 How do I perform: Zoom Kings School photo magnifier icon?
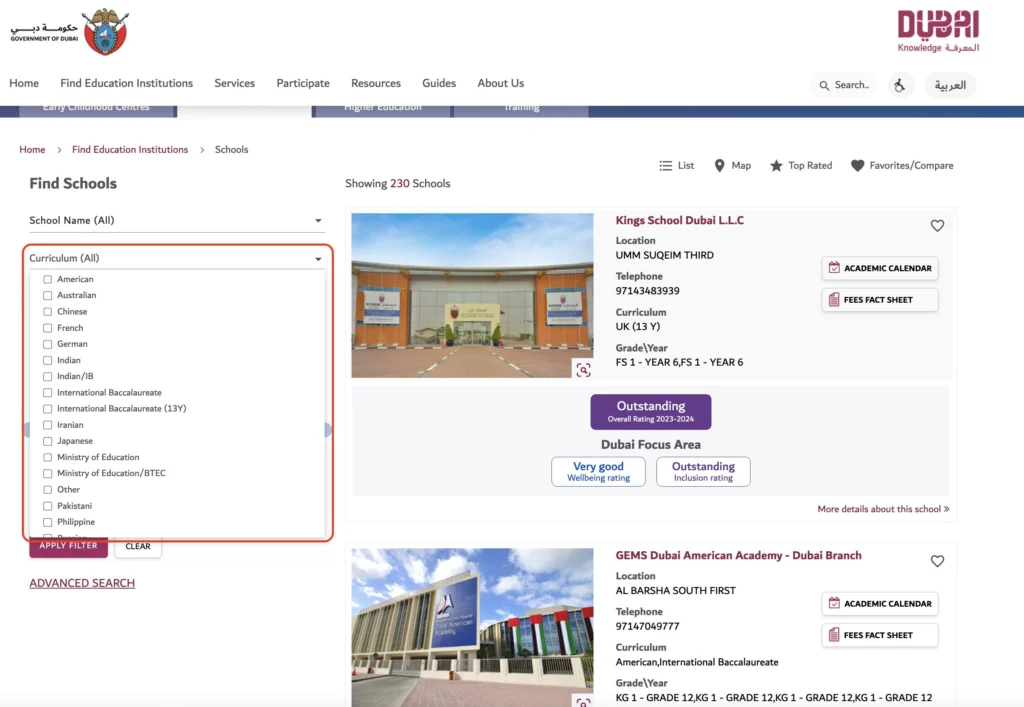coord(583,369)
